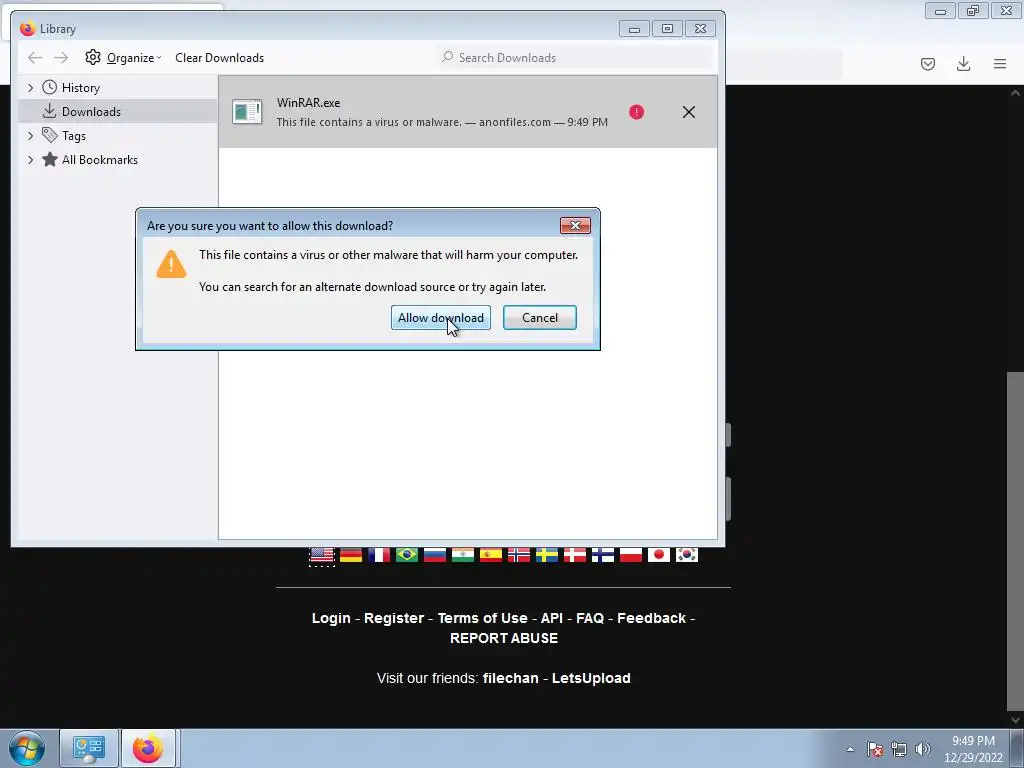The image size is (1024, 768).
Task: Expand the Tags tree item
Action: pyautogui.click(x=30, y=136)
